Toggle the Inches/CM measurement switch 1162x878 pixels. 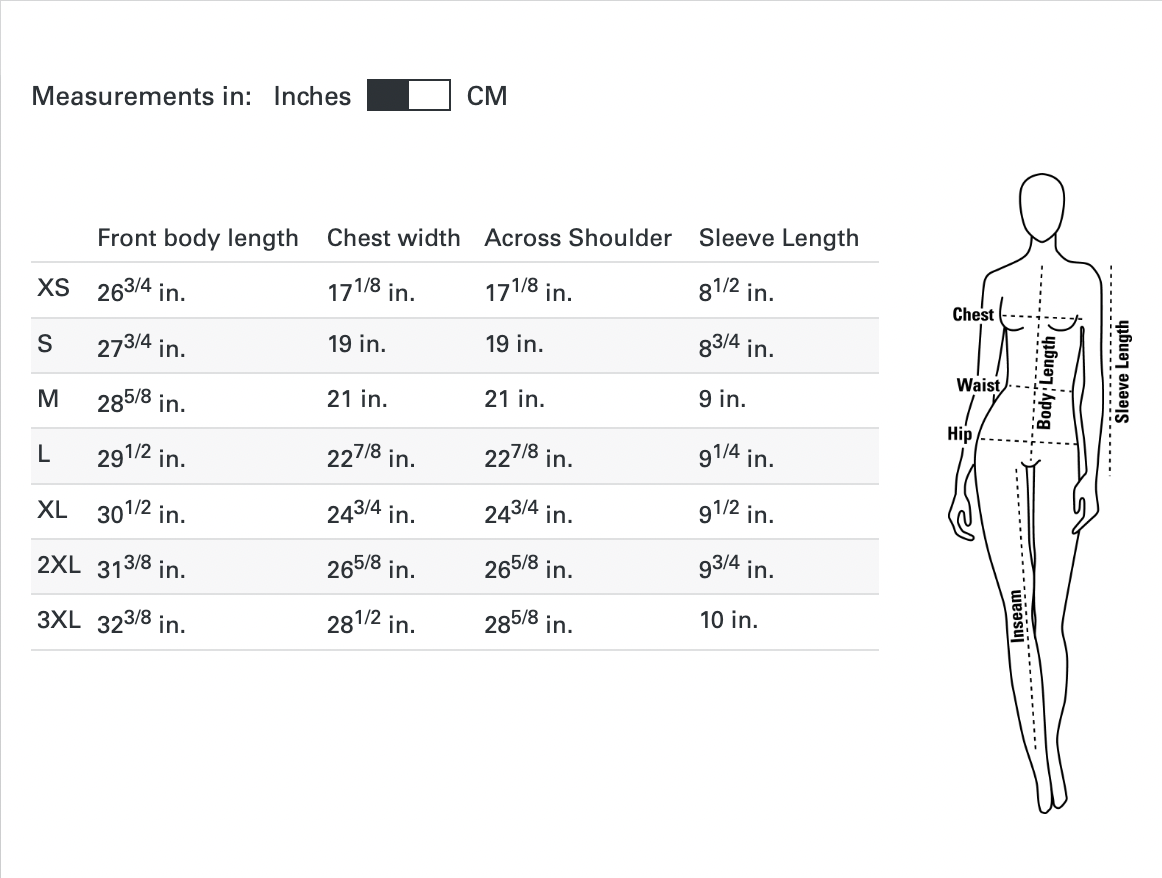(409, 96)
